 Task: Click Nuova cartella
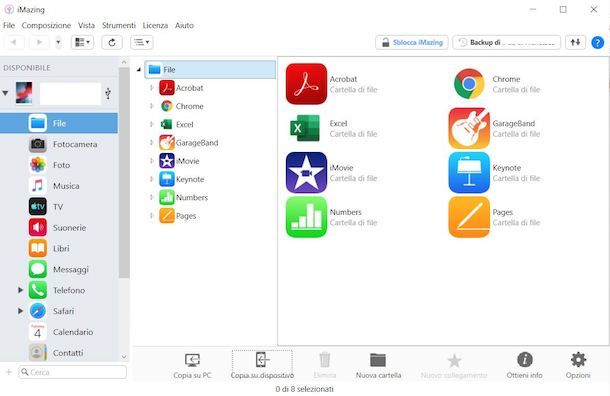click(x=378, y=366)
